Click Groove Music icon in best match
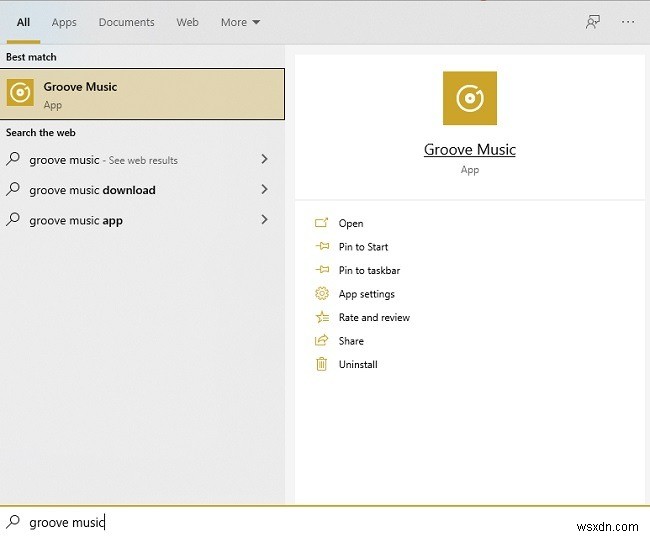650x537 pixels. click(20, 92)
